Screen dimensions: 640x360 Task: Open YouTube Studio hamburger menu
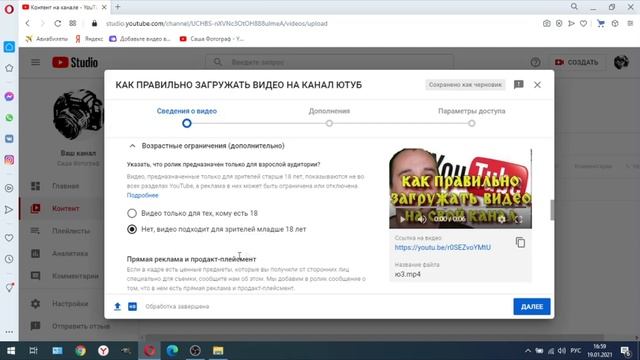[x=36, y=62]
